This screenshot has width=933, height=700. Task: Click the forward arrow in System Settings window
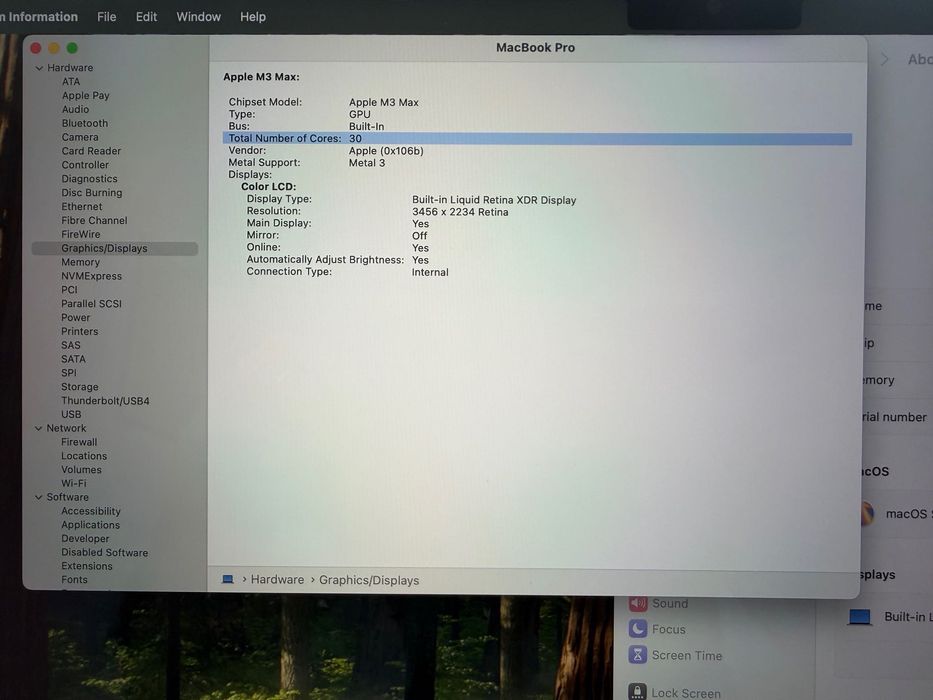(x=885, y=59)
